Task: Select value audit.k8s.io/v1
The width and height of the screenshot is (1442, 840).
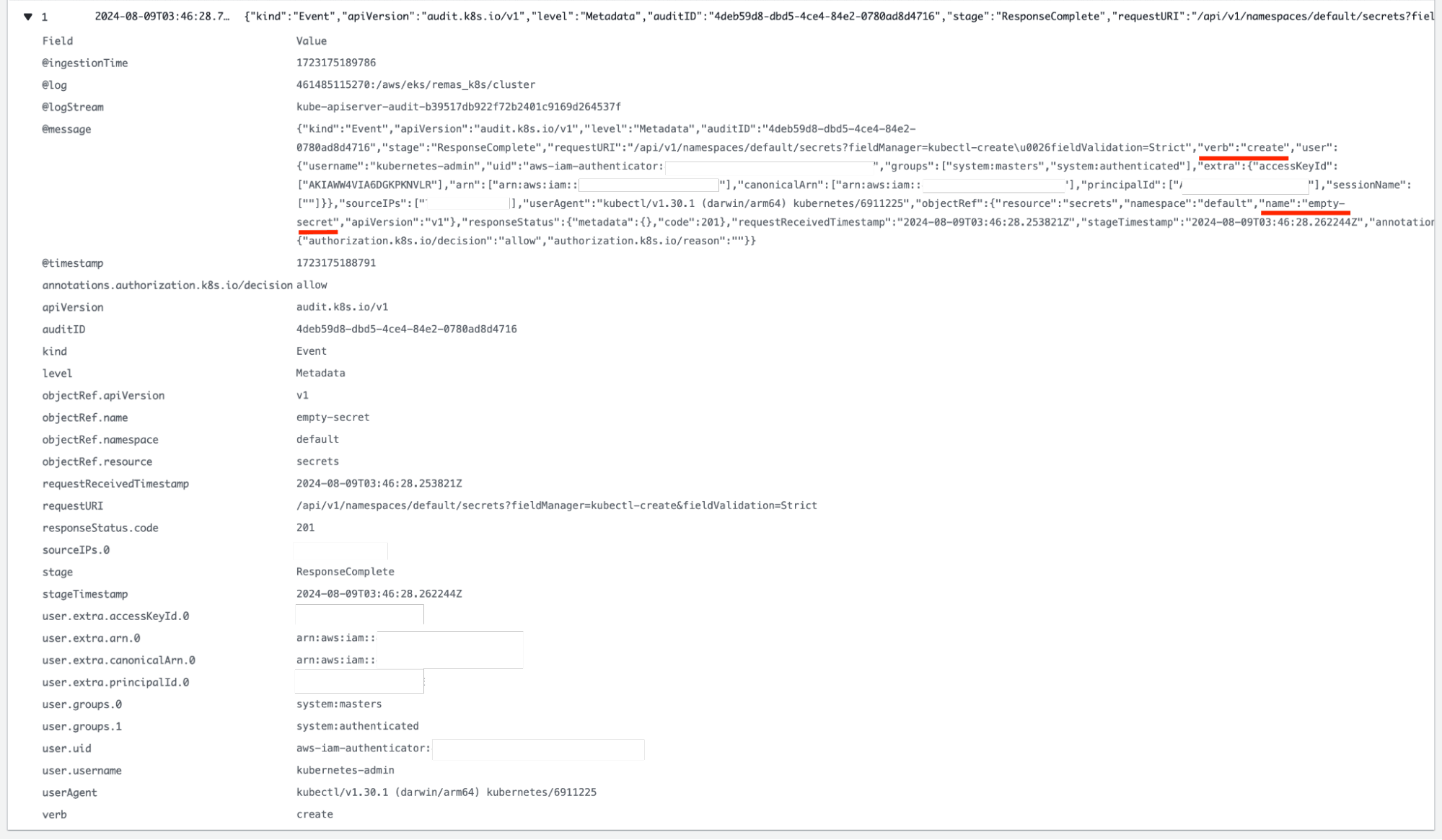Action: [x=342, y=307]
